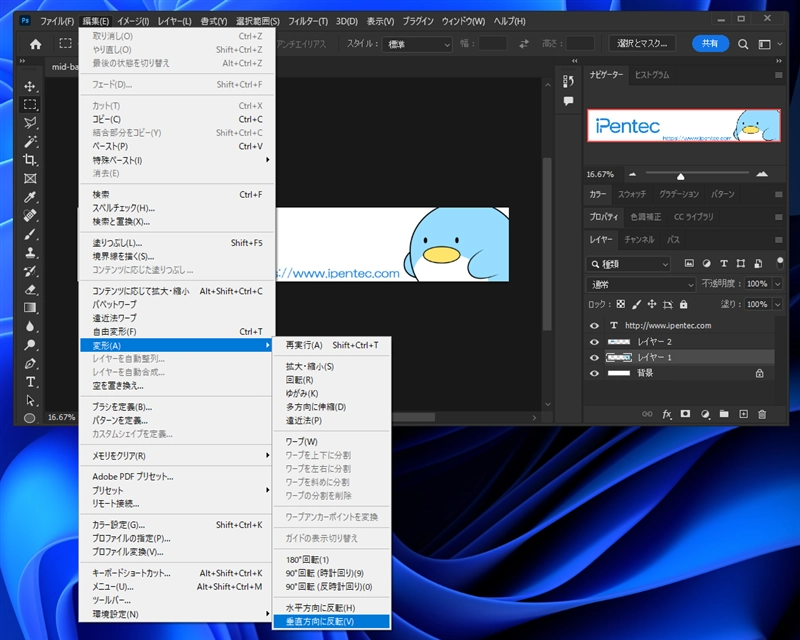Open the スタイル 標準 dropdown
The width and height of the screenshot is (800, 640).
(419, 44)
